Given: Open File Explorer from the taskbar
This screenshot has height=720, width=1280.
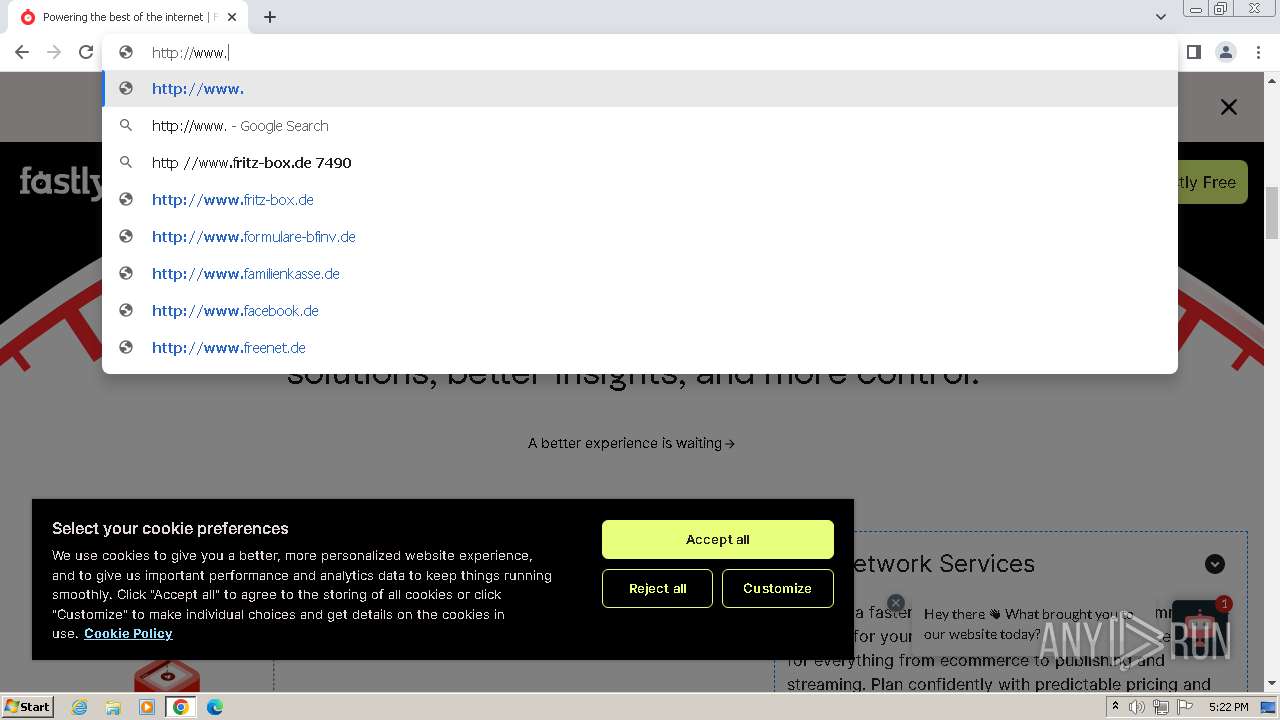Looking at the screenshot, I should (113, 707).
